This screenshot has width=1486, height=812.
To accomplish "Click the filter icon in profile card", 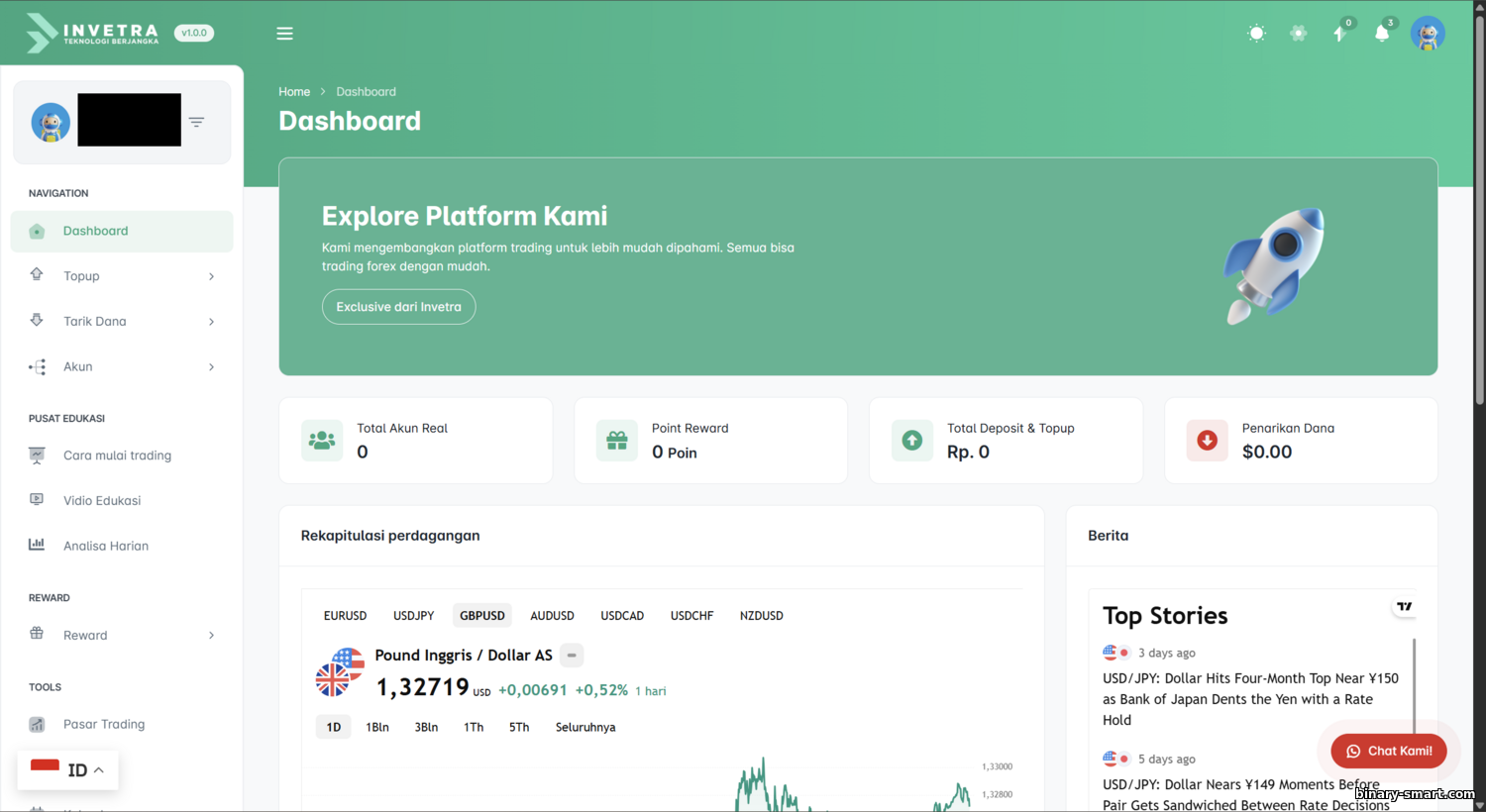I will pyautogui.click(x=196, y=122).
